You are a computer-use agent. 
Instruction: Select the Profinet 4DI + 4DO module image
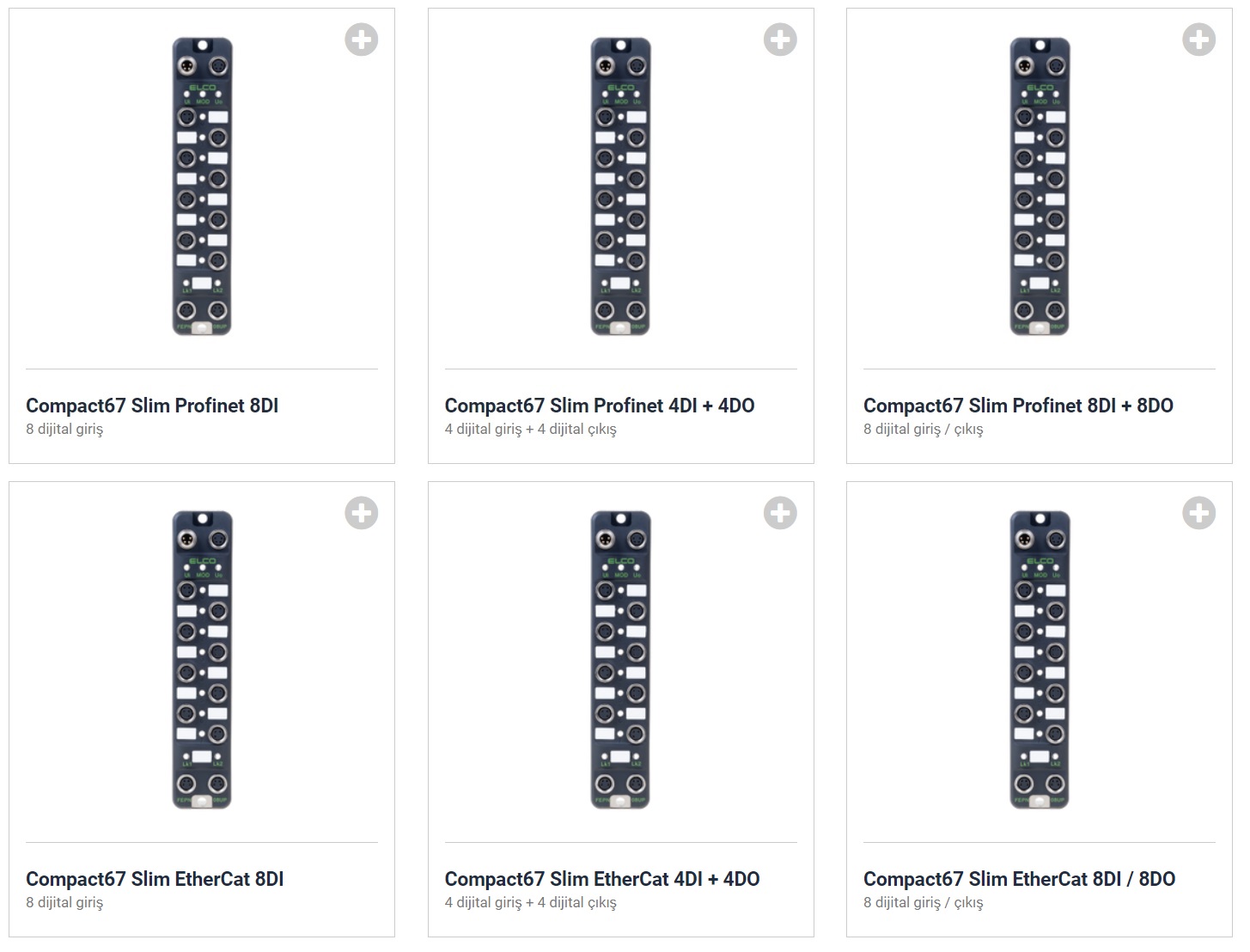(x=620, y=186)
